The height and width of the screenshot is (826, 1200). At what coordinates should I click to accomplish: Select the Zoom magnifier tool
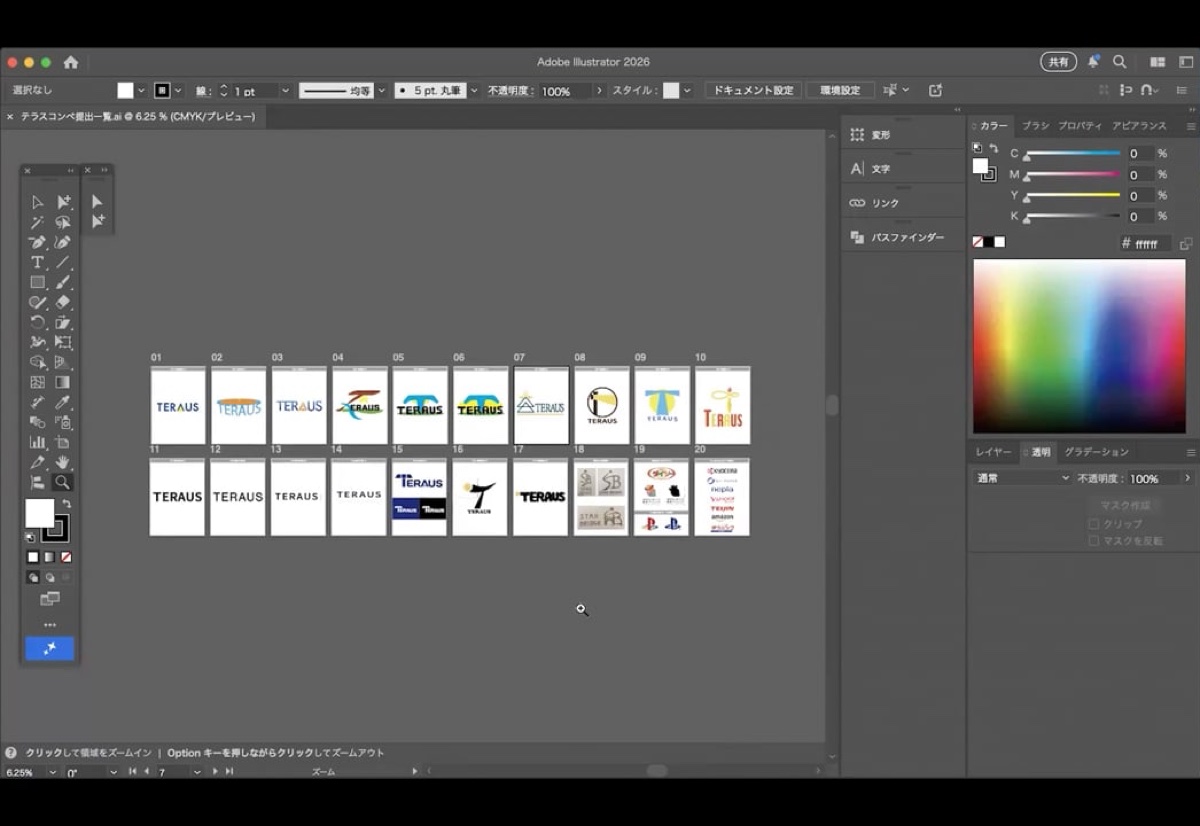coord(63,482)
